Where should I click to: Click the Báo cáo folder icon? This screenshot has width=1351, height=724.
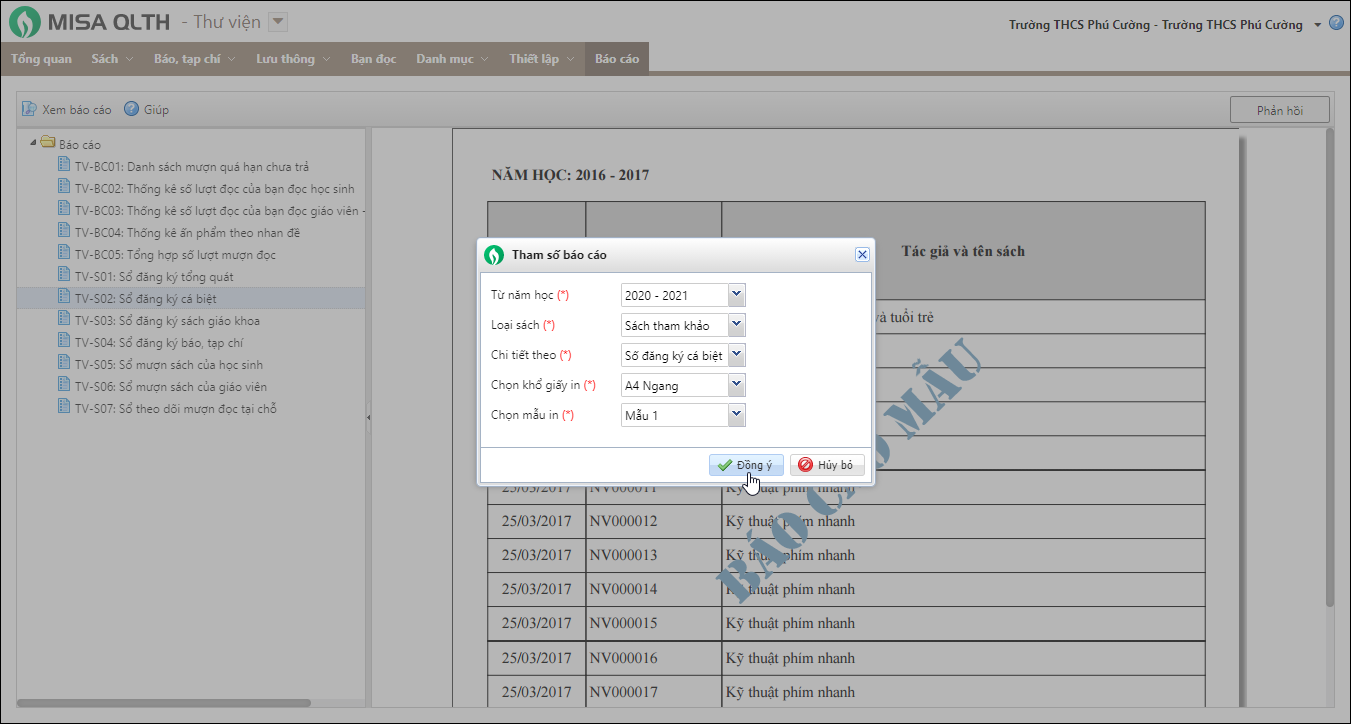(x=47, y=143)
